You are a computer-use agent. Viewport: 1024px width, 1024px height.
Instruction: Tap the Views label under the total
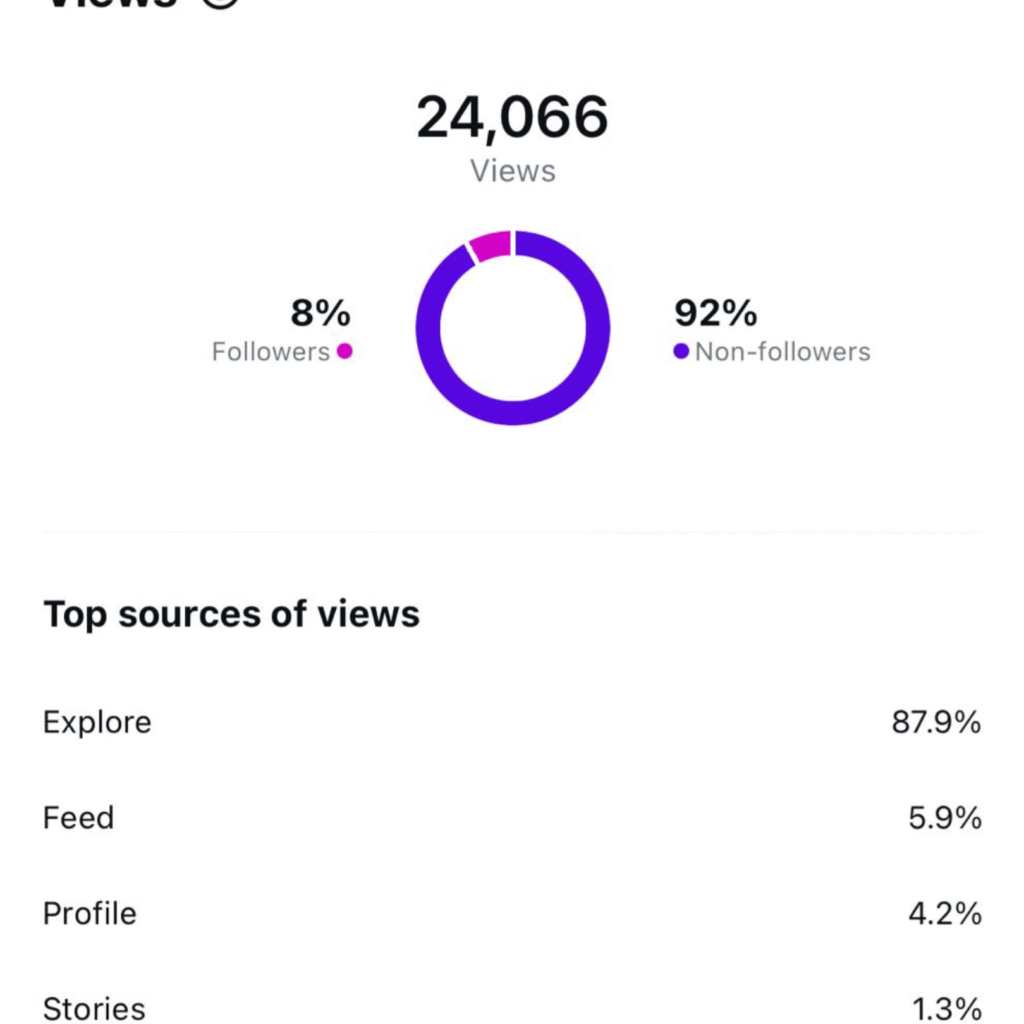(513, 171)
